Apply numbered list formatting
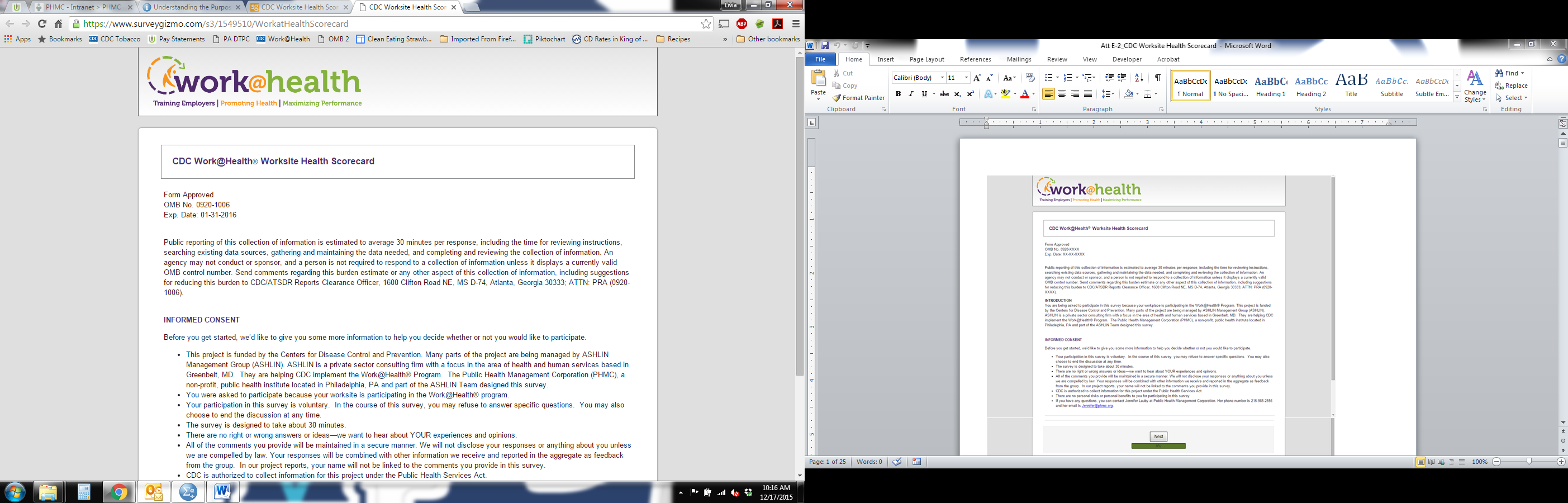The height and width of the screenshot is (503, 1568). pos(1067,78)
